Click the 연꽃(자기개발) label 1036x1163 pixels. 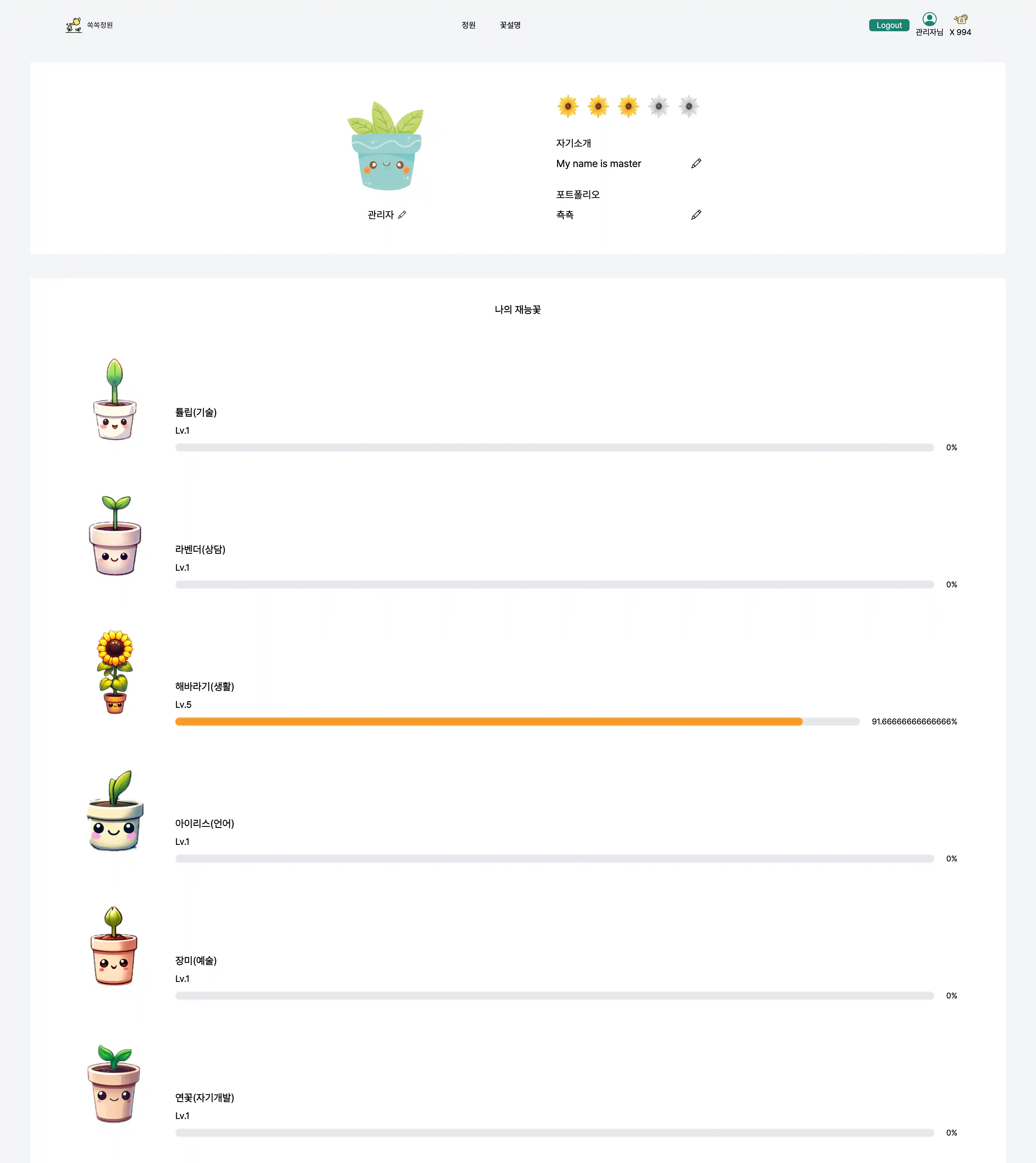click(204, 1097)
